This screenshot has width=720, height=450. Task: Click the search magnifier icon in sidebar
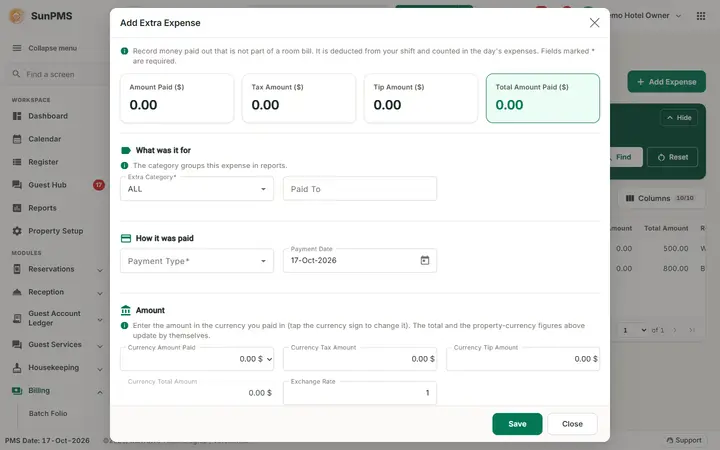coord(17,74)
